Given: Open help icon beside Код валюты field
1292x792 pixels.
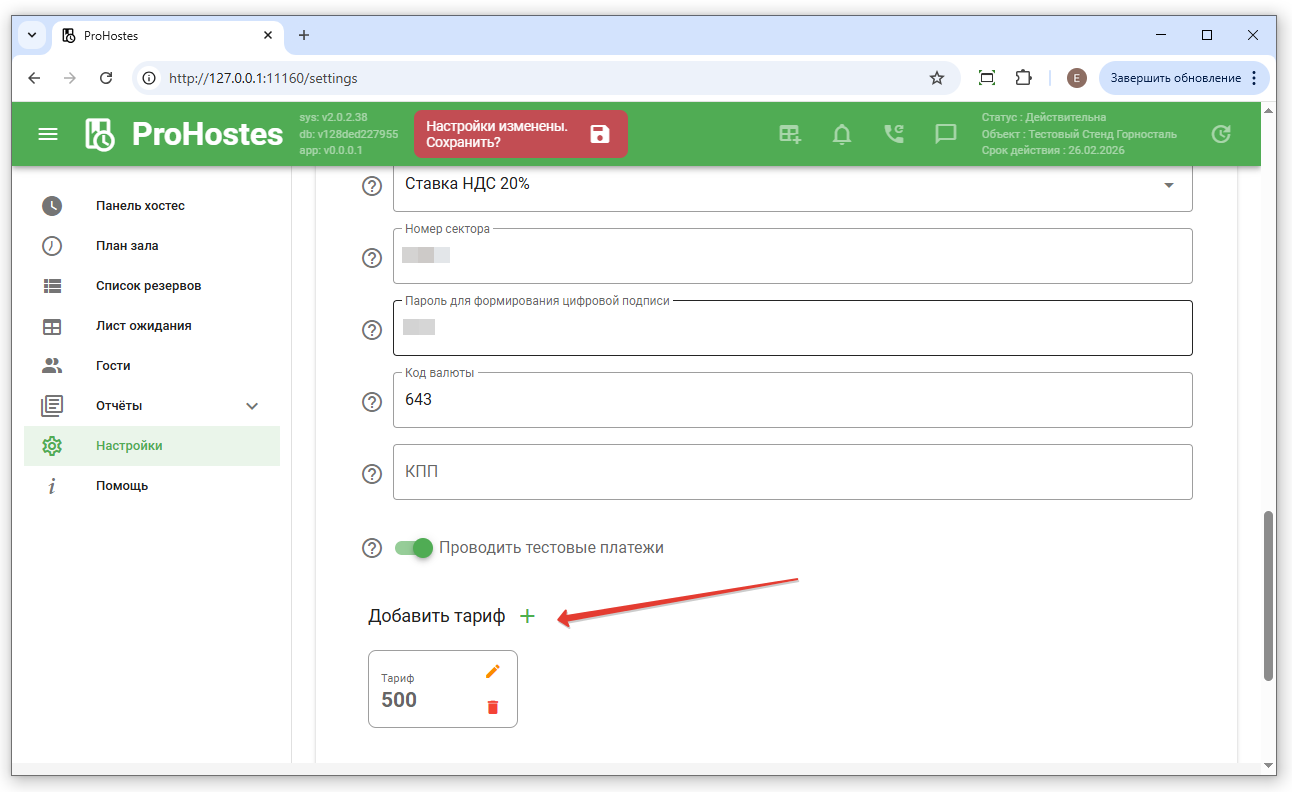Looking at the screenshot, I should point(372,402).
